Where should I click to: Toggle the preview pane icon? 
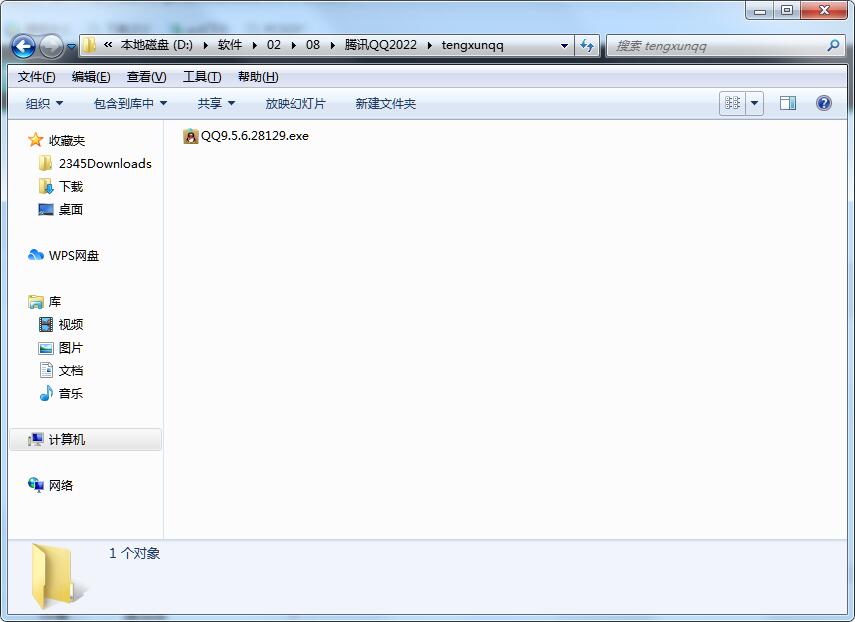pyautogui.click(x=788, y=103)
